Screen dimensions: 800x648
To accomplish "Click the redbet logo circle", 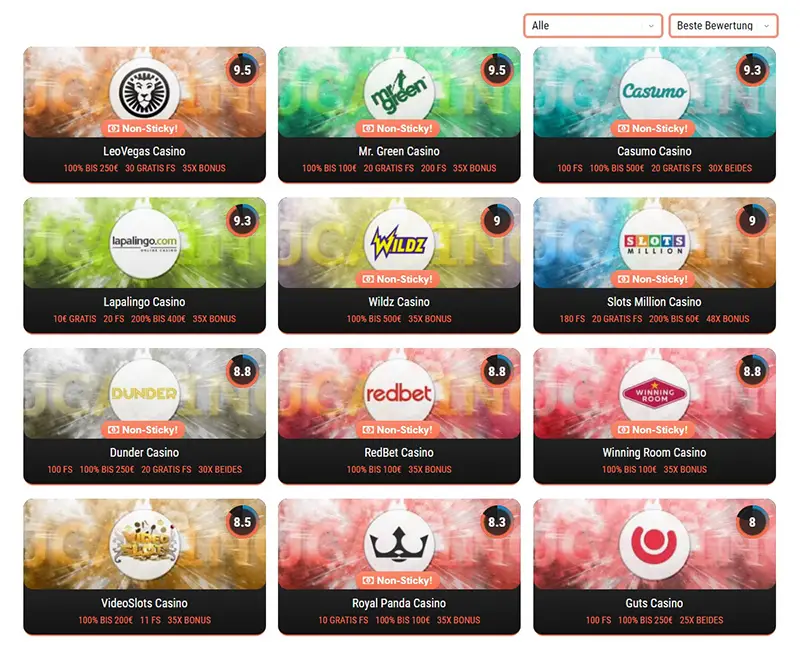I will 399,393.
